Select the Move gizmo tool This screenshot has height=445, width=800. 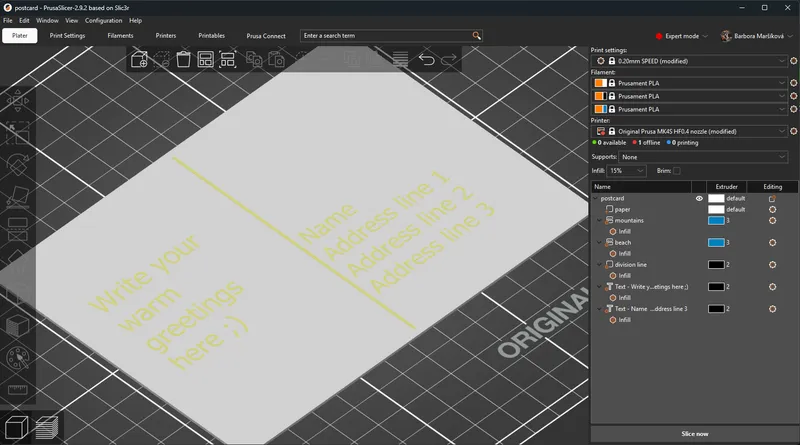17,100
